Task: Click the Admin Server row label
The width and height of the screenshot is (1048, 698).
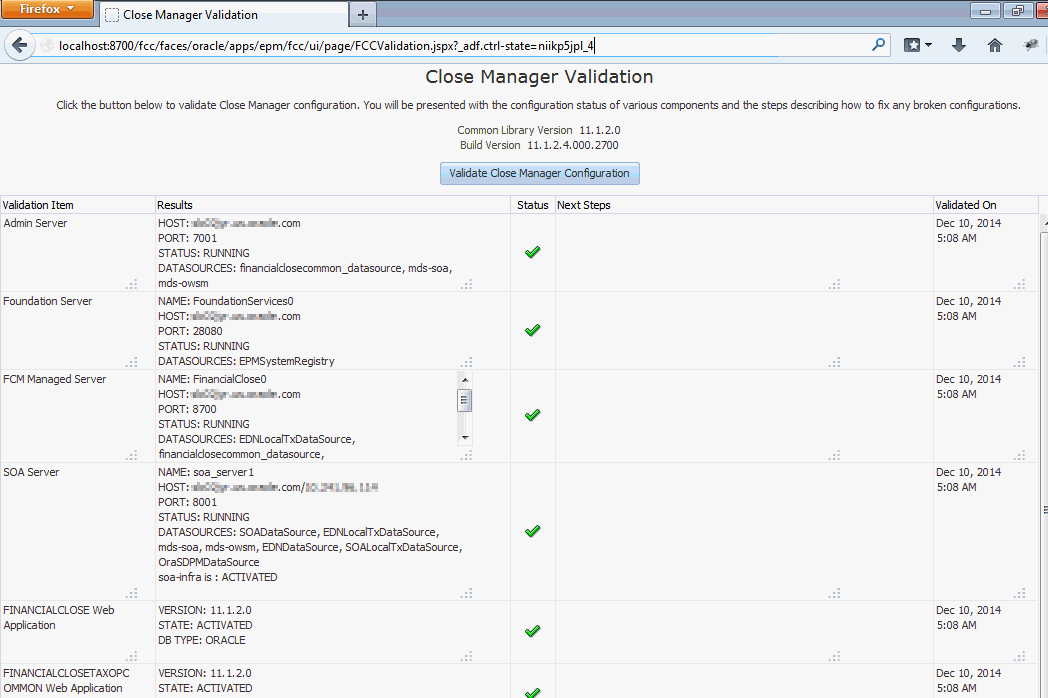Action: coord(35,223)
